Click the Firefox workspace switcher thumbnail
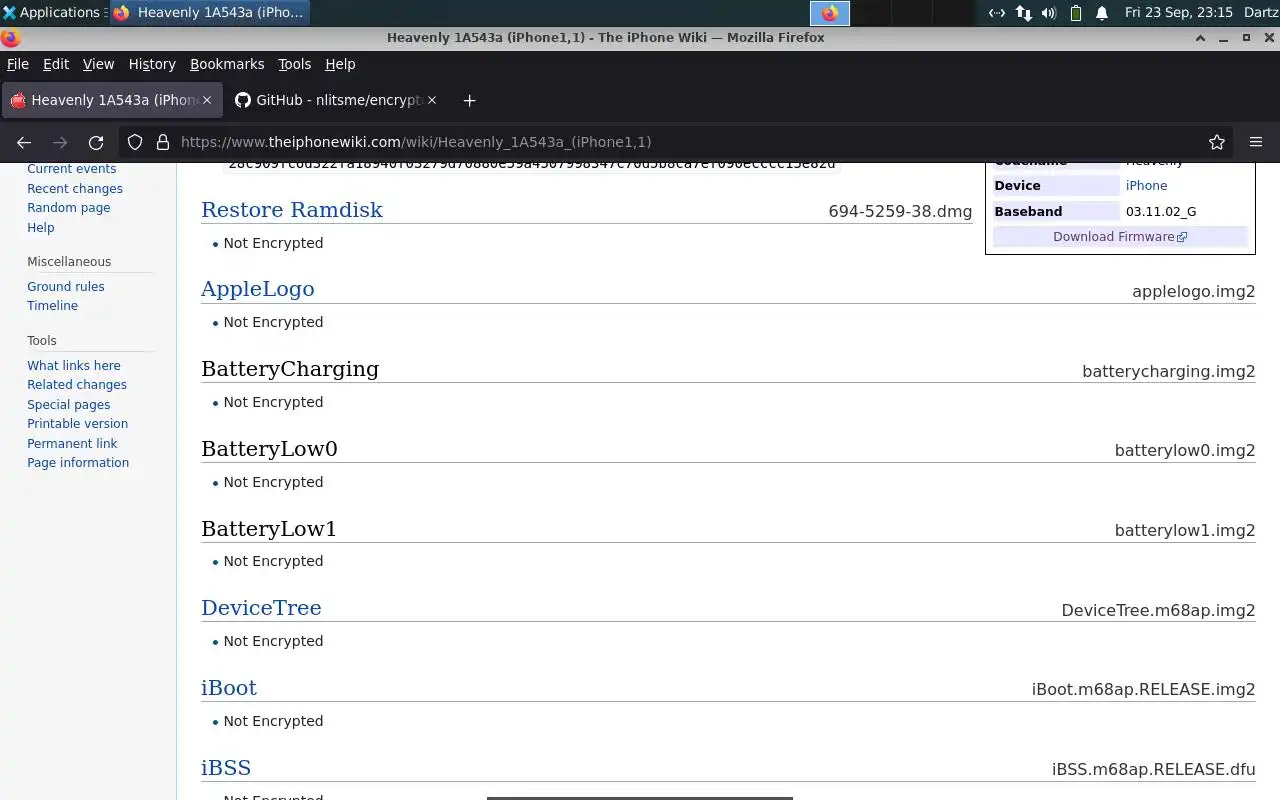The height and width of the screenshot is (800, 1280). pos(829,13)
